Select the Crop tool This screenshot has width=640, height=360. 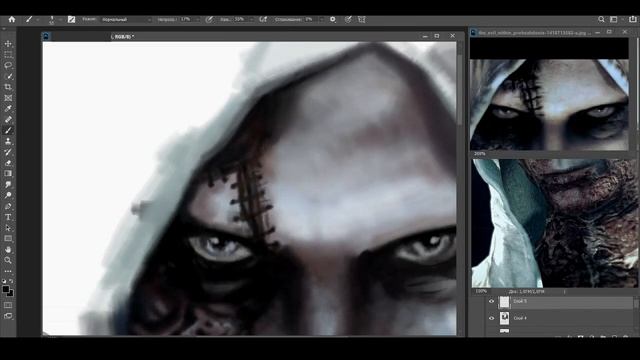(8, 87)
